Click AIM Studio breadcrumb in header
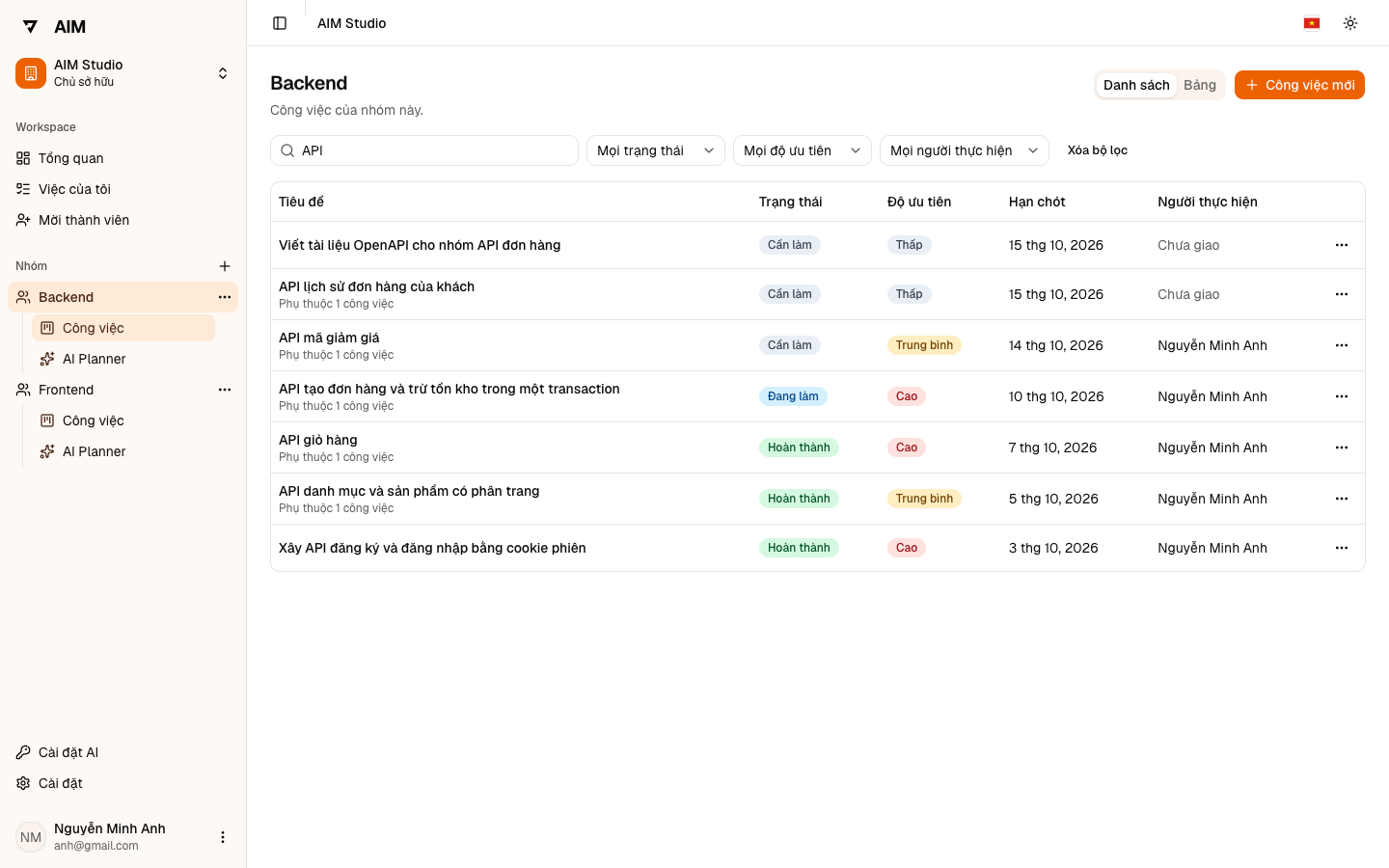The height and width of the screenshot is (868, 1389). point(352,23)
